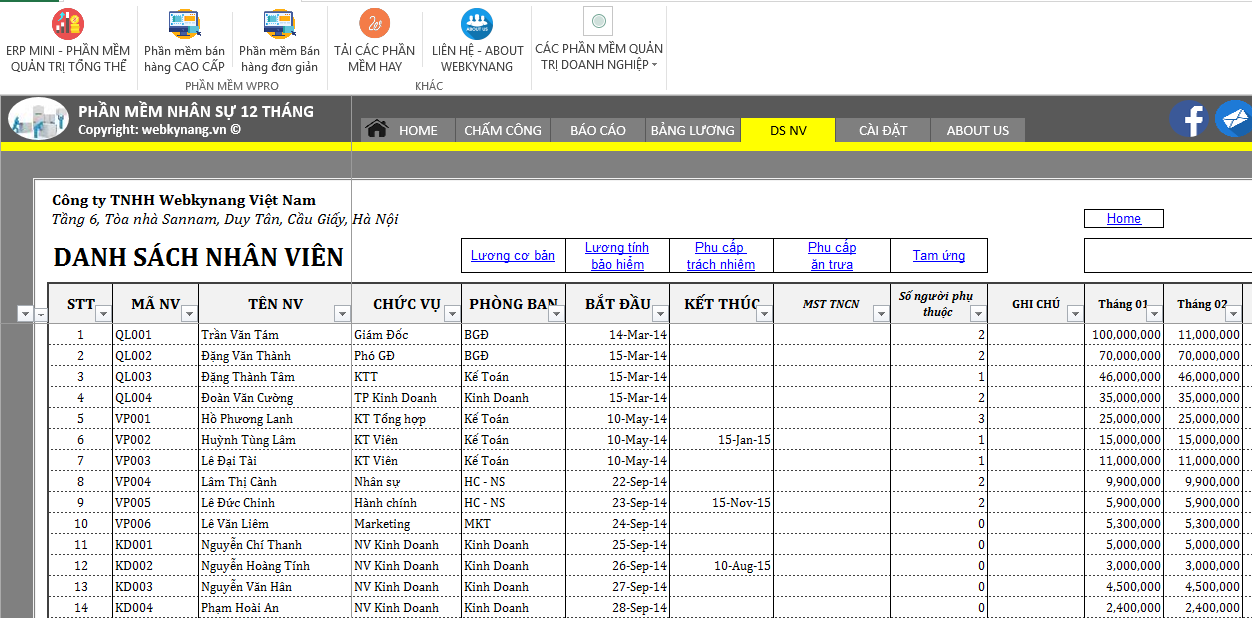Select cell Nguyễn Chí Thanh
This screenshot has height=618, width=1252.
[x=275, y=545]
